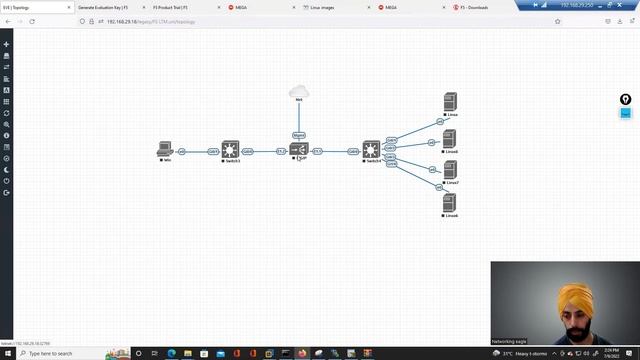Image resolution: width=640 pixels, height=360 pixels.
Task: Click the browser Back arrow
Action: [8, 21]
